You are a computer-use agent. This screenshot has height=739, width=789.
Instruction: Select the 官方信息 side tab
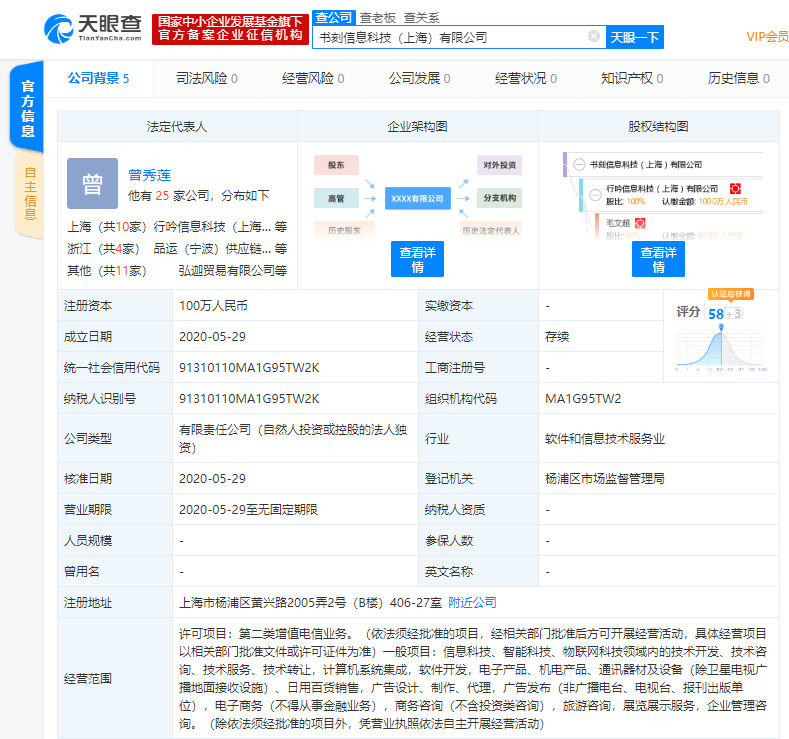coord(27,107)
